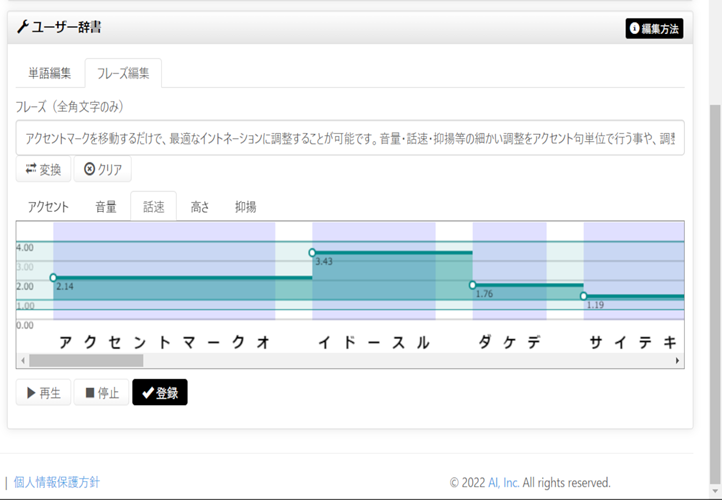Stop playback with the 停止 button
Screen dimensions: 722x500
point(101,392)
